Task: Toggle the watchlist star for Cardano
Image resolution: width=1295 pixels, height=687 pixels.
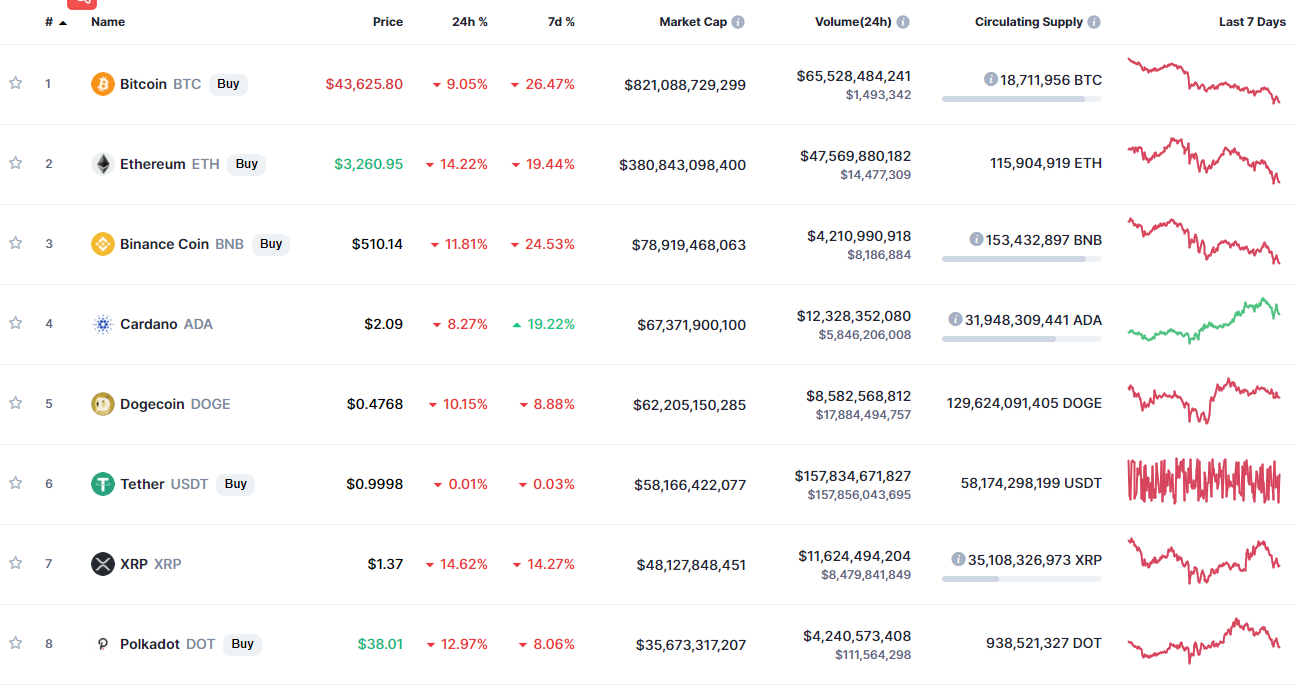Action: click(x=15, y=323)
